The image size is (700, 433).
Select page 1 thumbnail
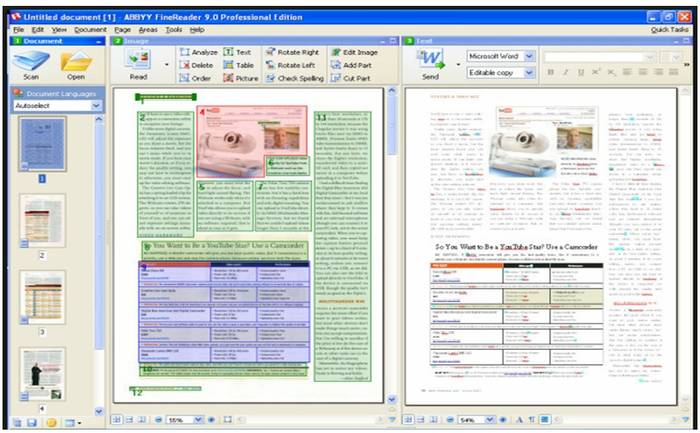coord(42,144)
